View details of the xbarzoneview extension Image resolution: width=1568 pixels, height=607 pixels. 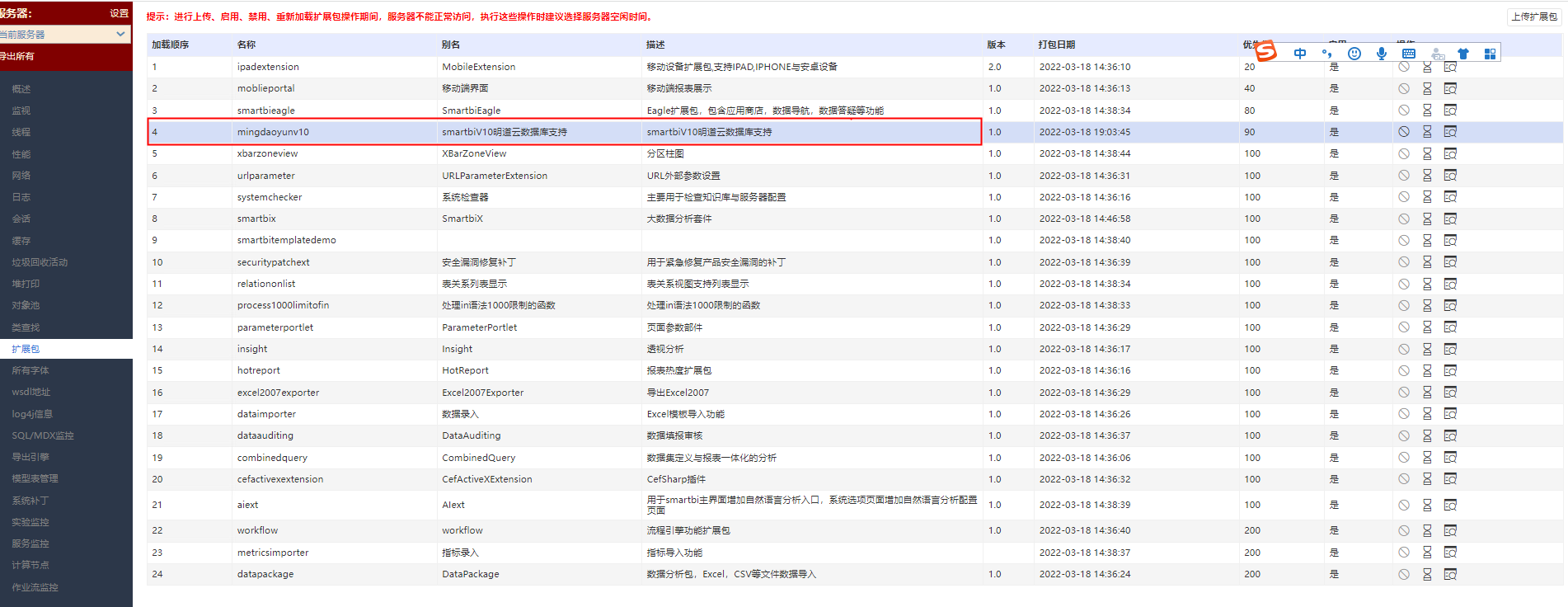[1450, 153]
